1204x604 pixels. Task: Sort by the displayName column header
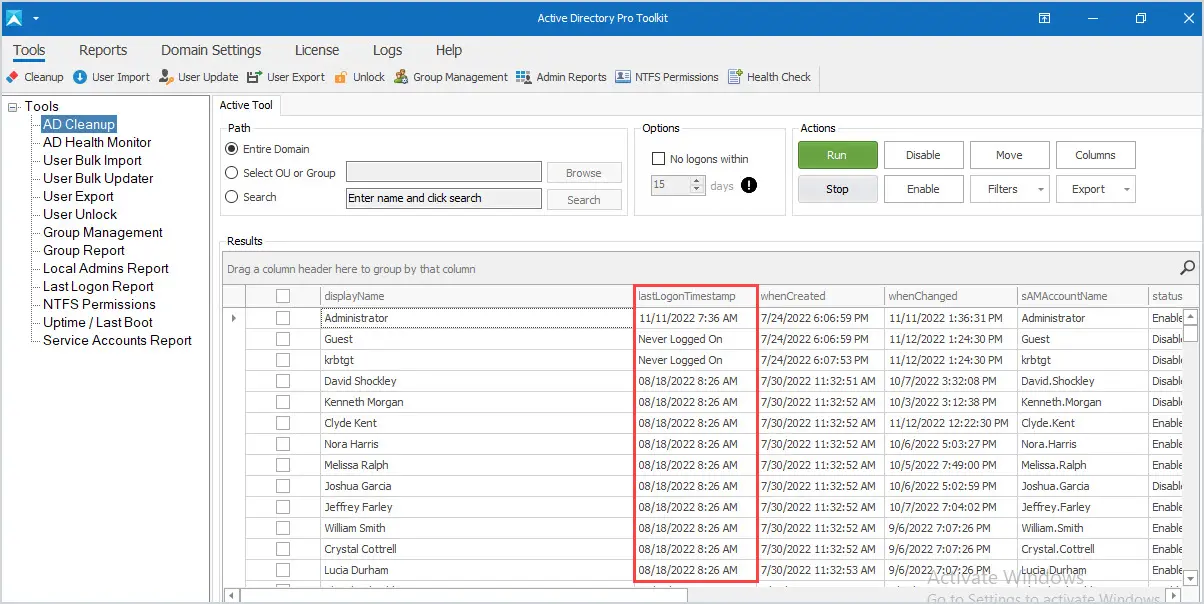click(477, 296)
